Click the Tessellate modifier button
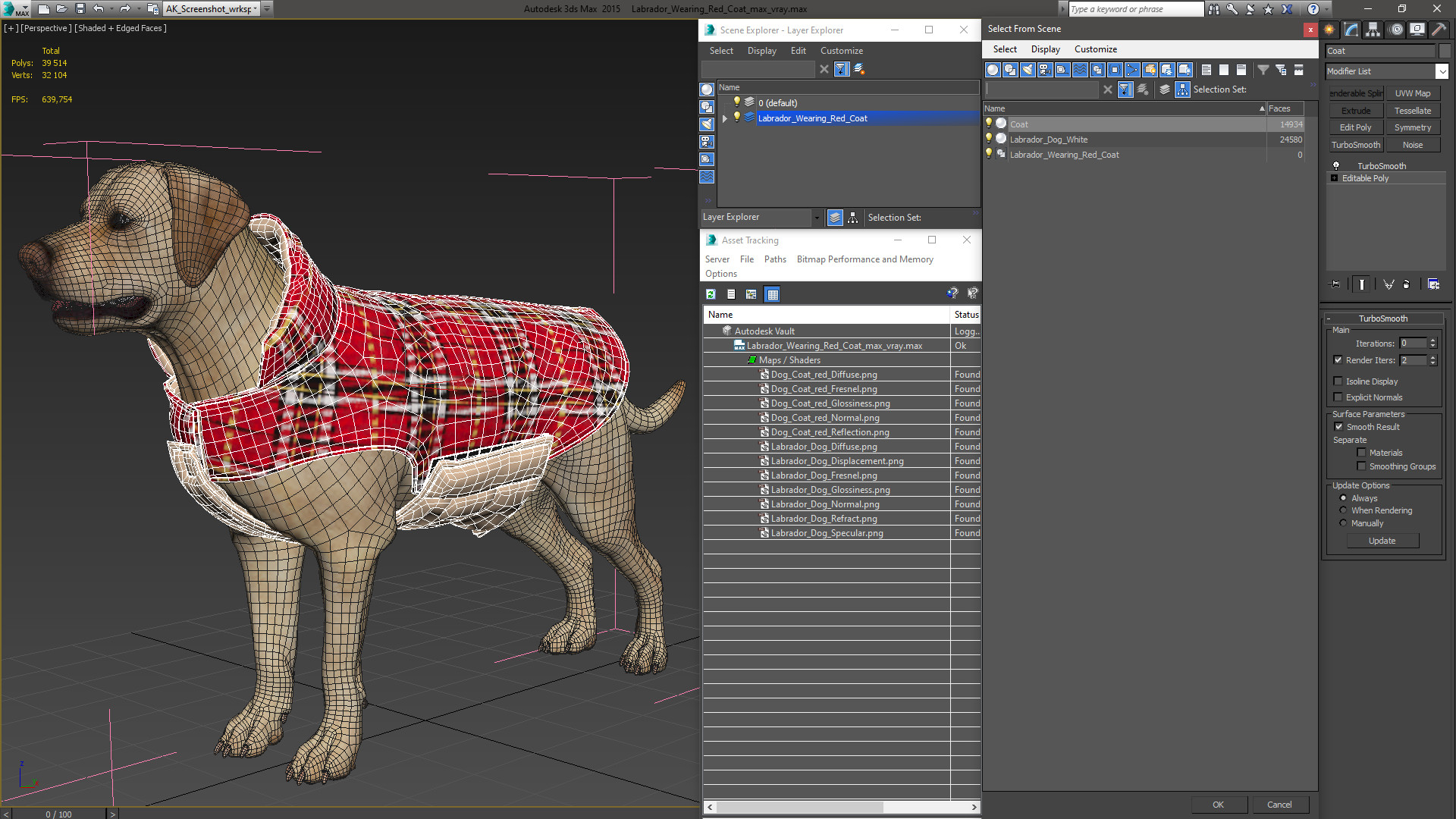 [1412, 111]
